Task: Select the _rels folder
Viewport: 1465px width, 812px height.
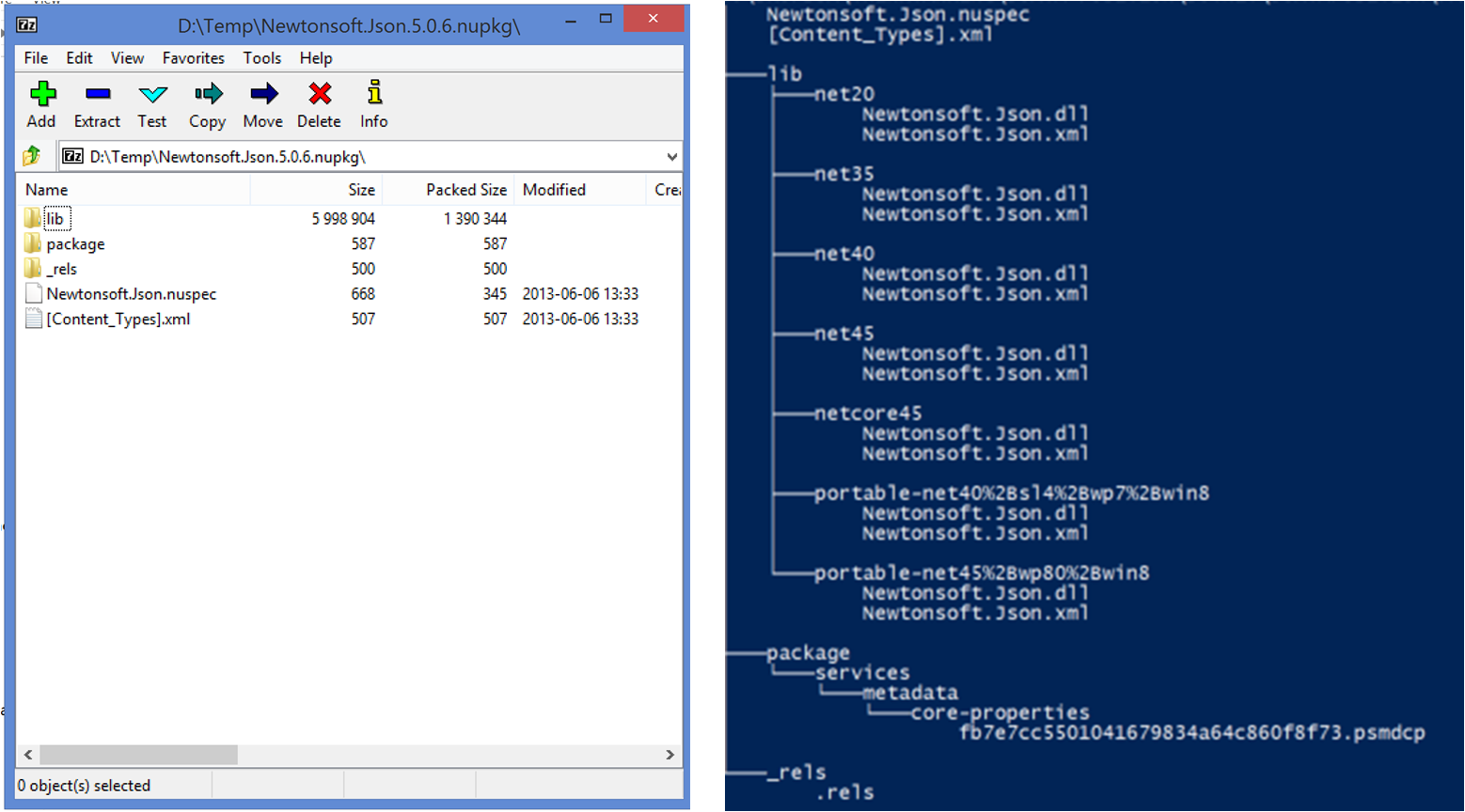Action: point(62,269)
